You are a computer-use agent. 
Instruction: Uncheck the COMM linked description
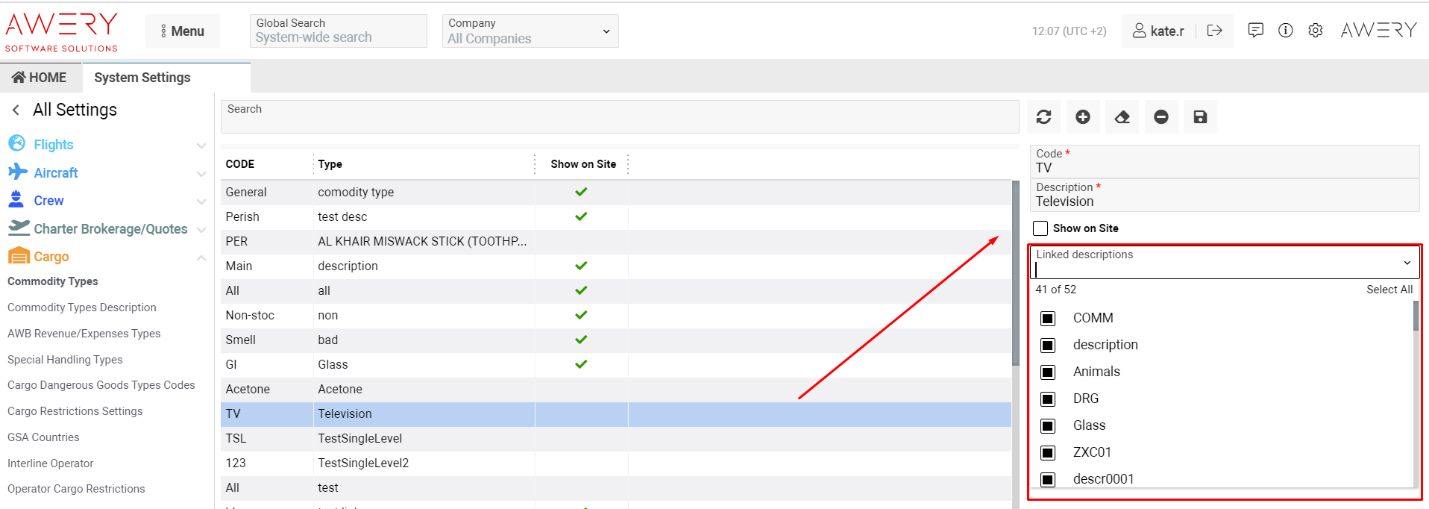click(x=1048, y=318)
